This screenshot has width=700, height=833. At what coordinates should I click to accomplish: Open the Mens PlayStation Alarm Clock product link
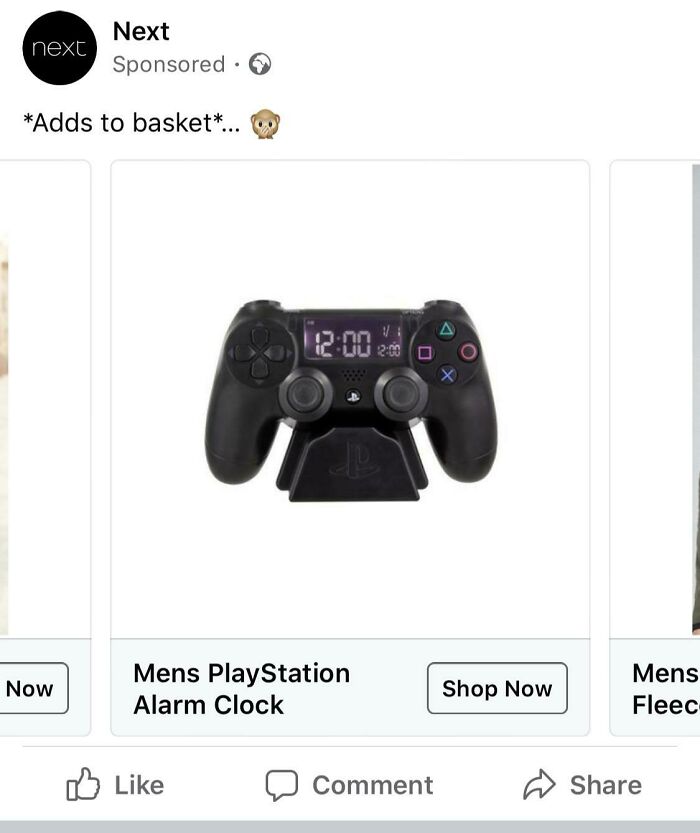(240, 688)
